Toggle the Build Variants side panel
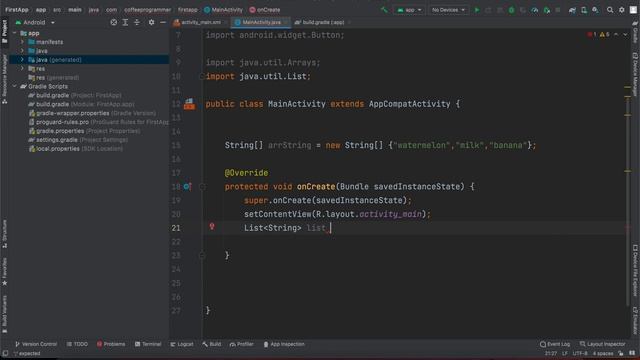The image size is (640, 360). [x=4, y=314]
